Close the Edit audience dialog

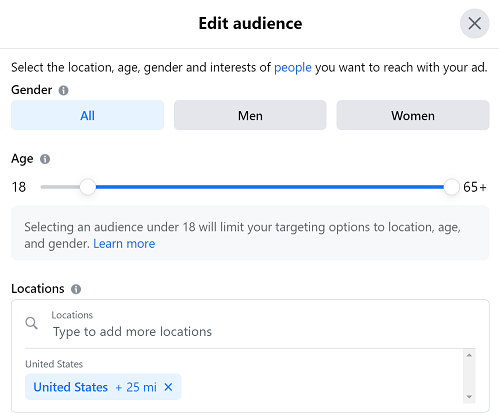pyautogui.click(x=474, y=23)
